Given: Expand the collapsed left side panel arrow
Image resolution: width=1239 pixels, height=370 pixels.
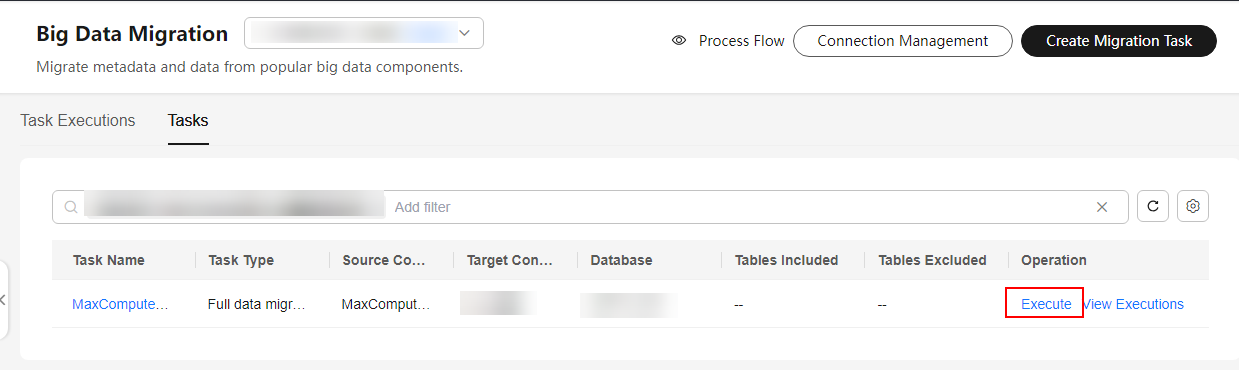Looking at the screenshot, I should (4, 300).
